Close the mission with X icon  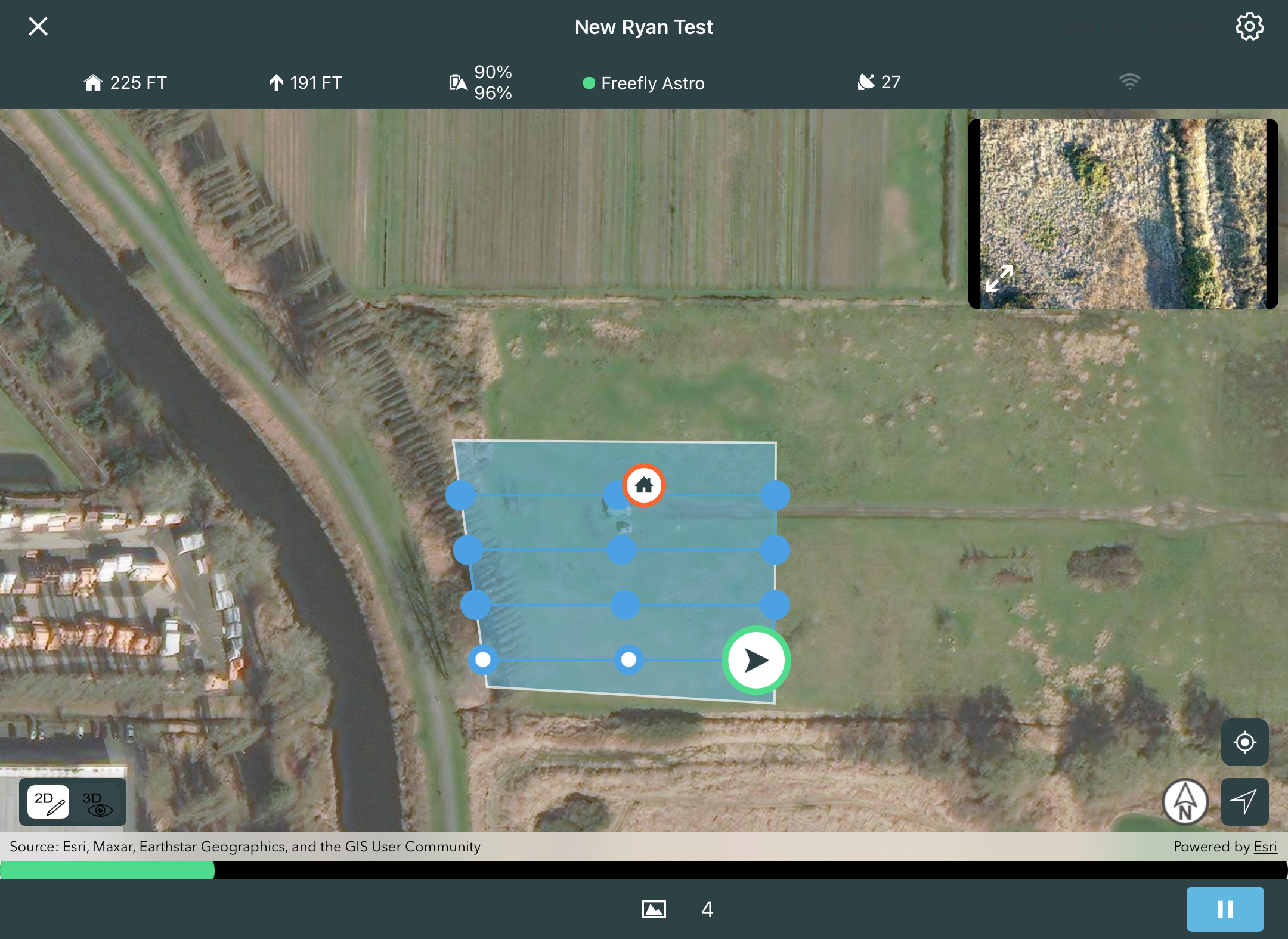coord(38,26)
